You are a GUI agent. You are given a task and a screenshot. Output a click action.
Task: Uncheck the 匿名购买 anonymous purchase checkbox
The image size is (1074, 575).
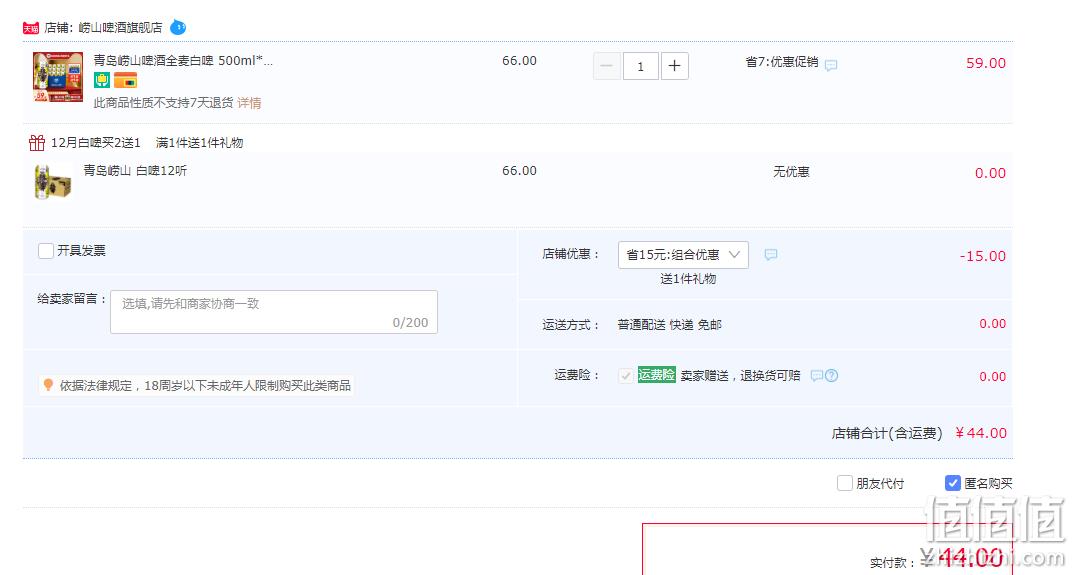click(x=952, y=483)
